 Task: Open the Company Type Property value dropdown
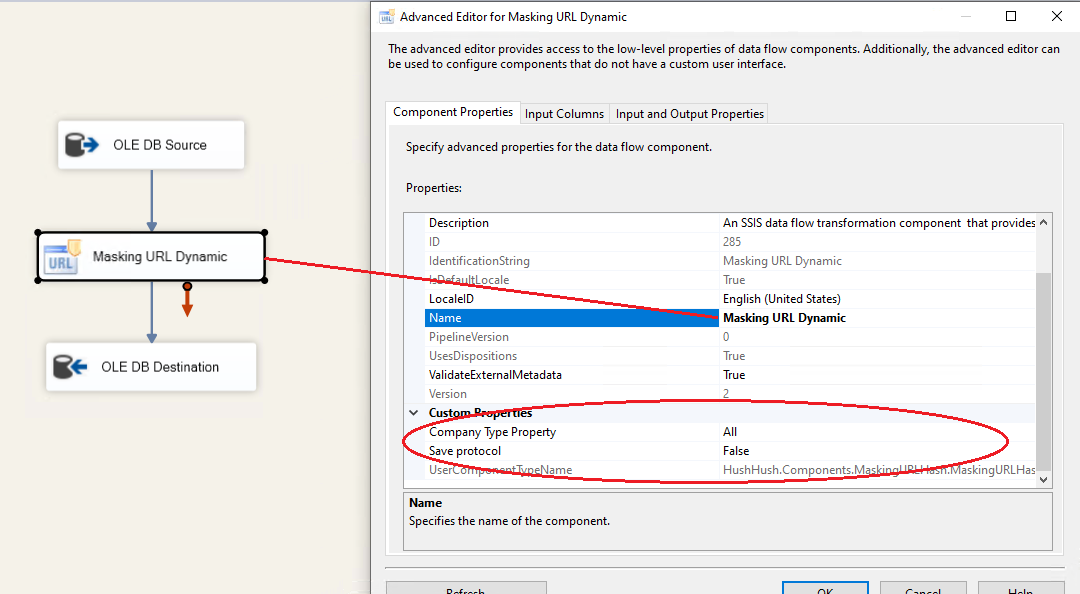click(x=875, y=432)
